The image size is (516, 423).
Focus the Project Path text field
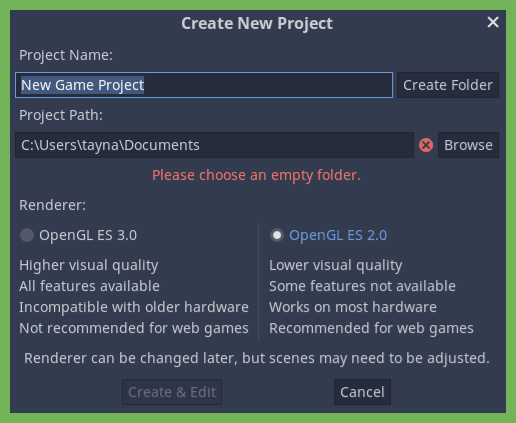coord(214,145)
